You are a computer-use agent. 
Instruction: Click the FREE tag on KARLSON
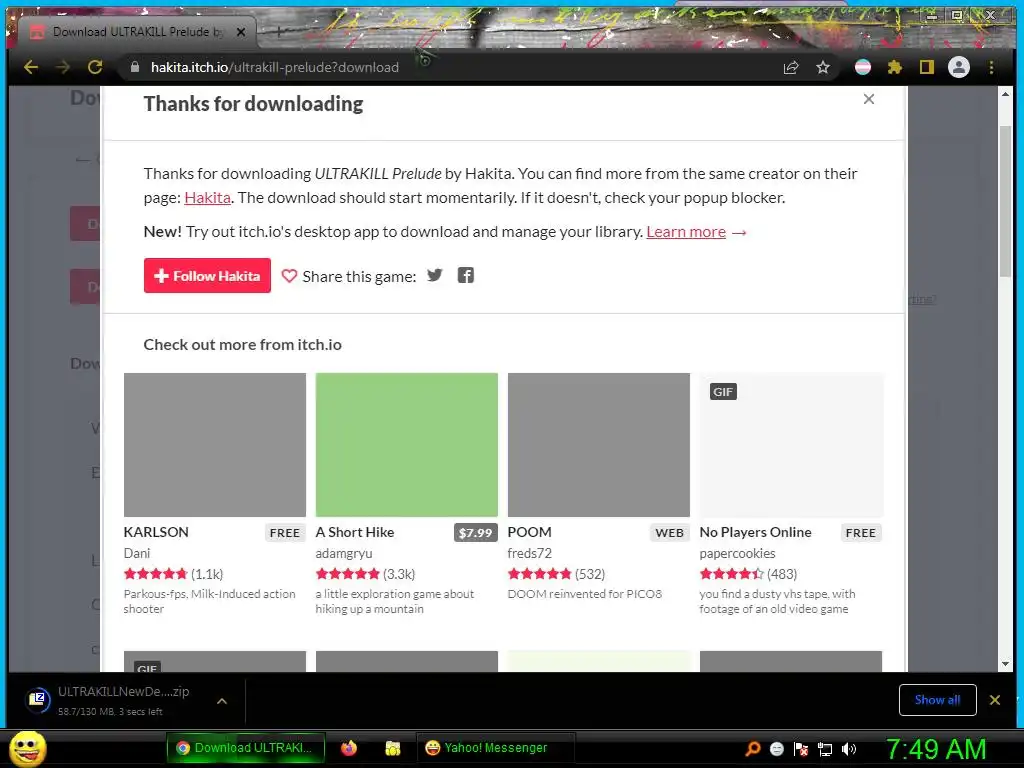285,533
